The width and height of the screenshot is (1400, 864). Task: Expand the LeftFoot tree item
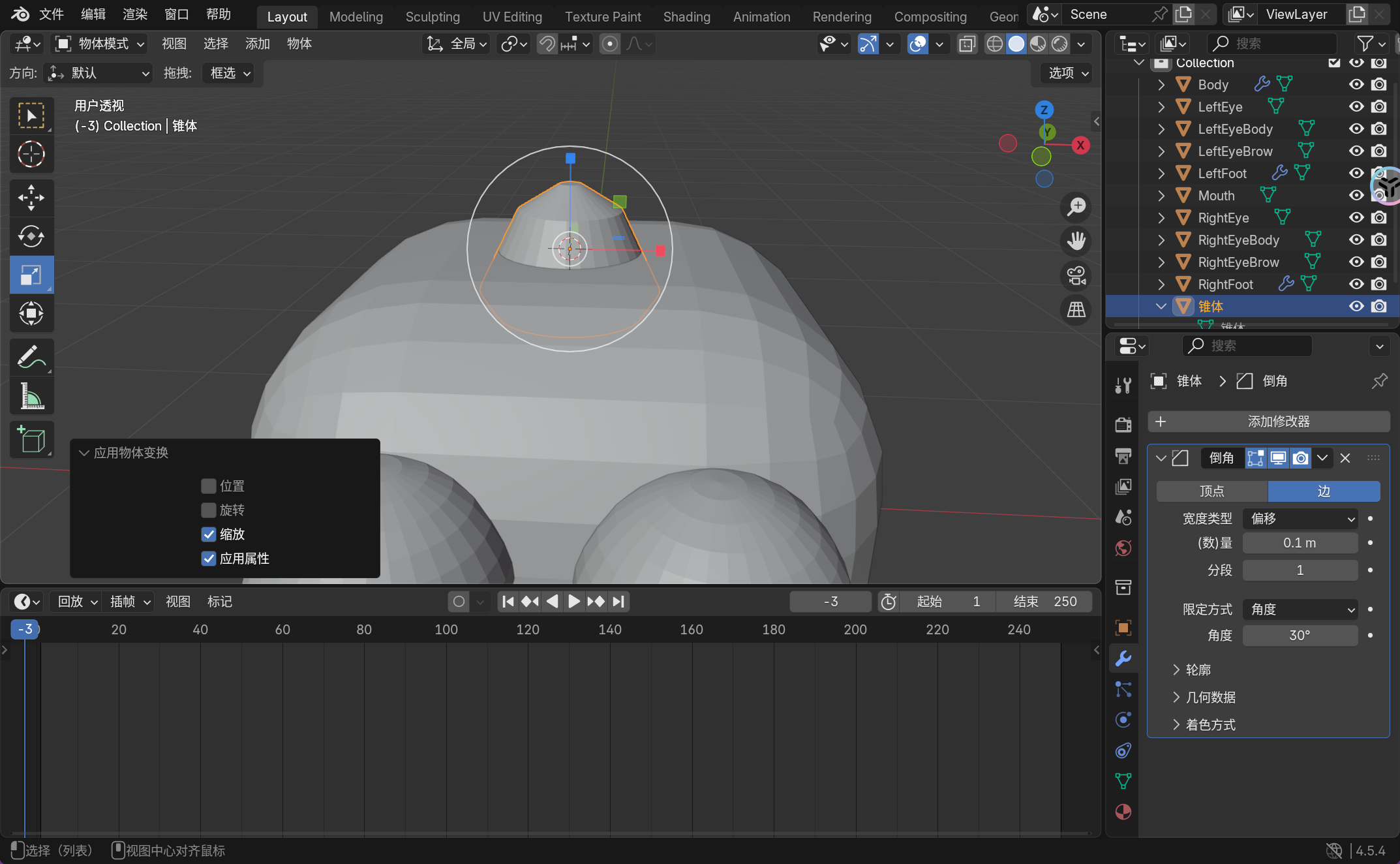(1161, 174)
